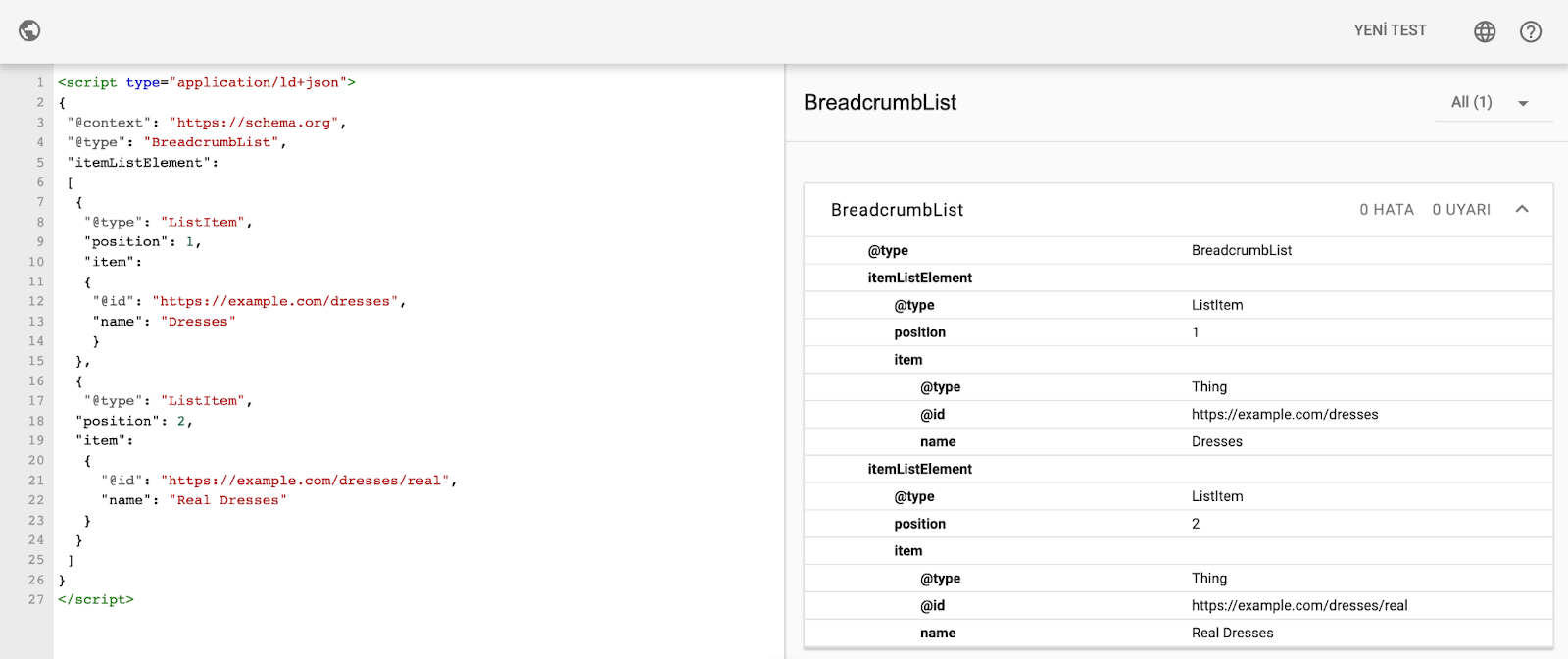Click the 0 HATA error count
This screenshot has width=1568, height=659.
click(1387, 210)
